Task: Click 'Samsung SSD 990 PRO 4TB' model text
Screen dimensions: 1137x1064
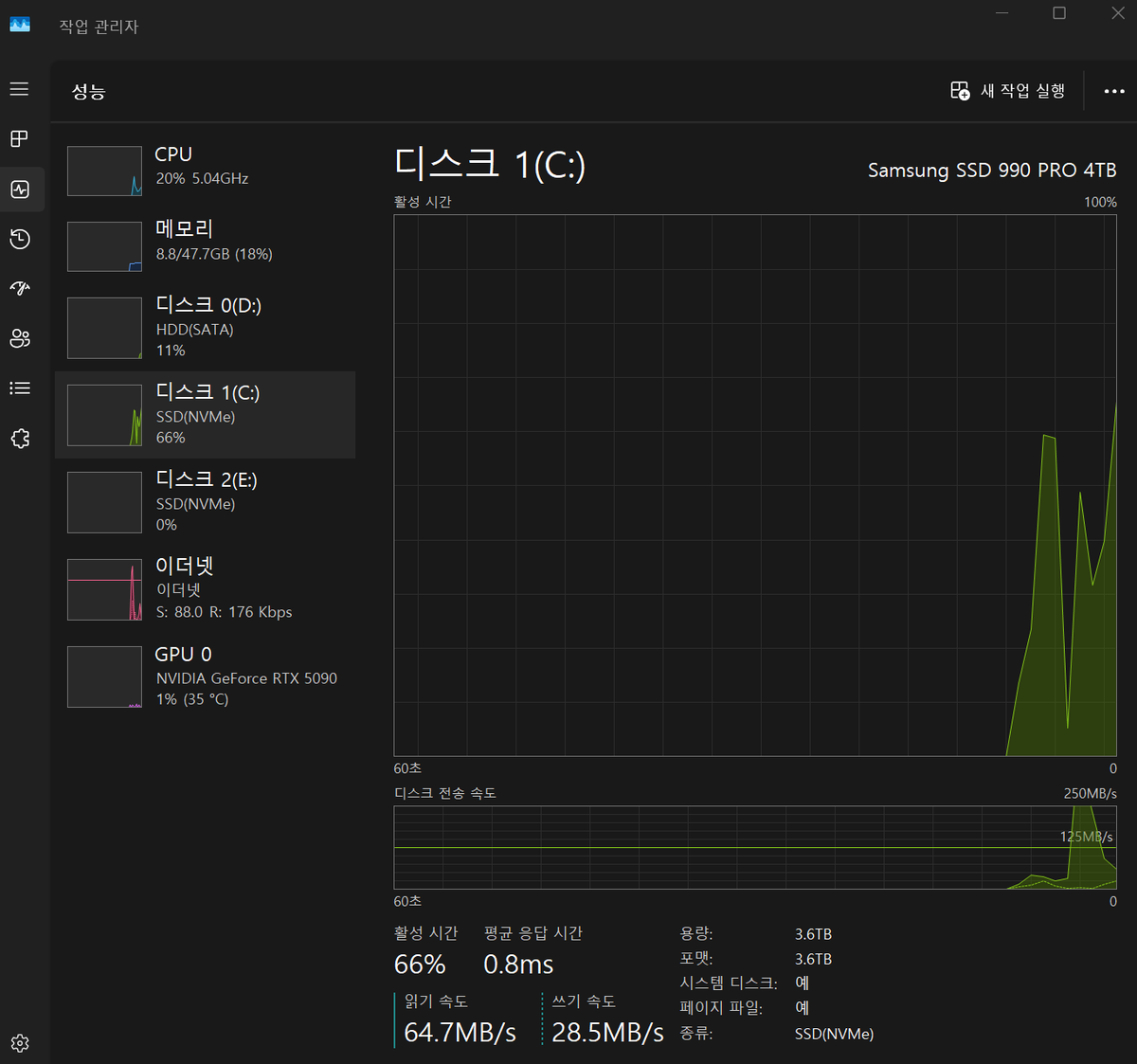Action: [992, 171]
